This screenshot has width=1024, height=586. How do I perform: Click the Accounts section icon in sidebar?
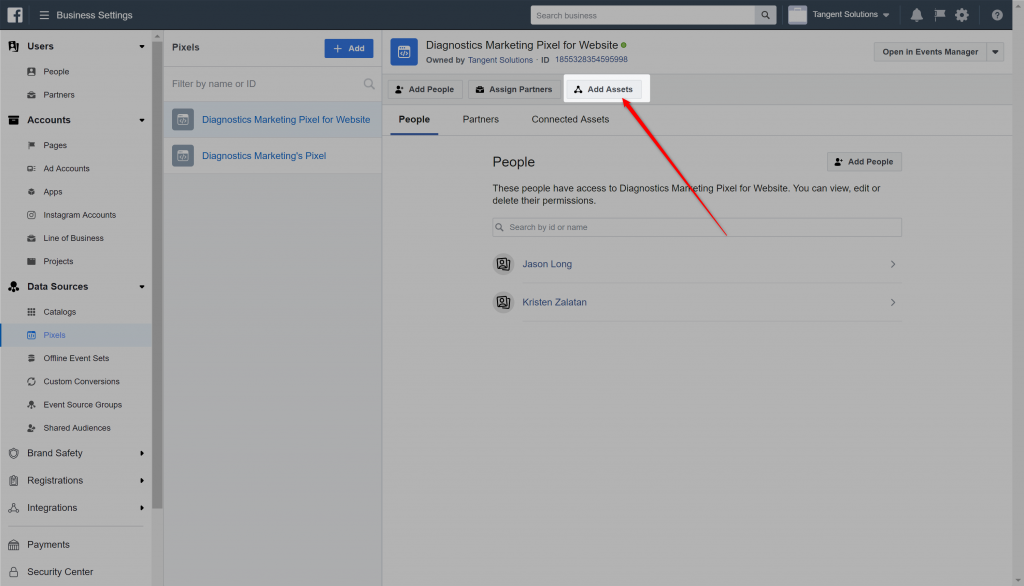coord(14,120)
